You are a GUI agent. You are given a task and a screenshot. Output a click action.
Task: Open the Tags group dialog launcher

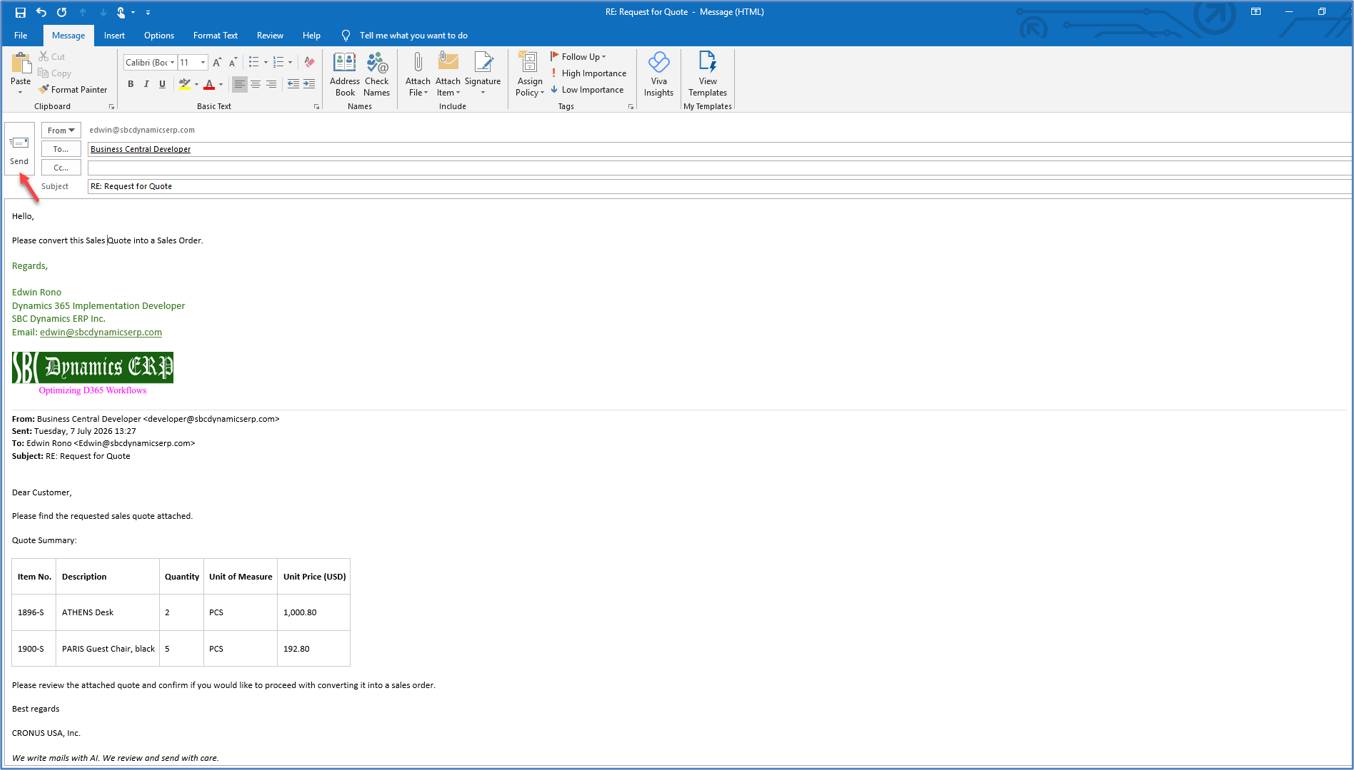pos(631,106)
